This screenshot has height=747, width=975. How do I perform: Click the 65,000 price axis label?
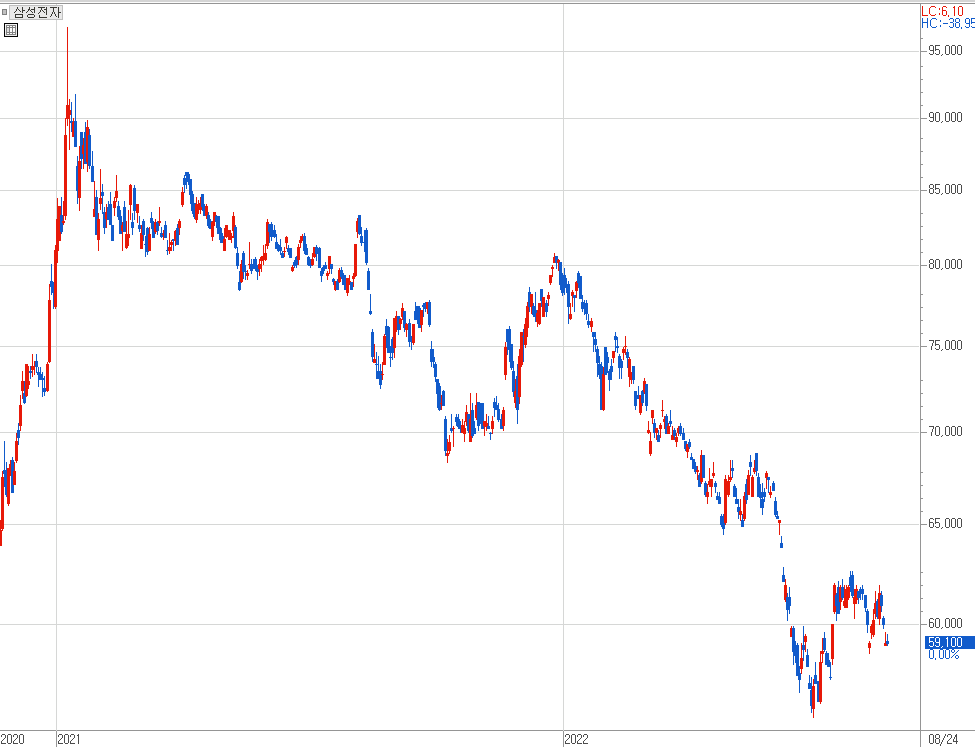click(x=945, y=524)
